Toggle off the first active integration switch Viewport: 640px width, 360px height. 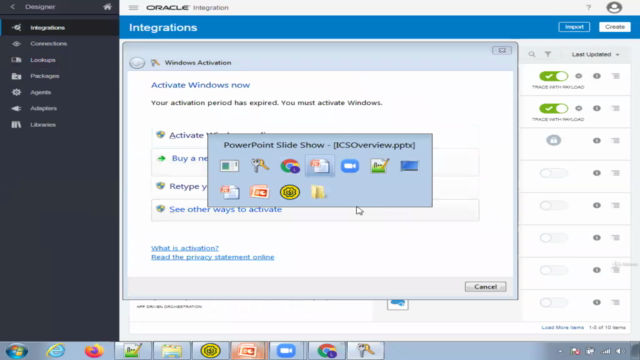tap(553, 76)
